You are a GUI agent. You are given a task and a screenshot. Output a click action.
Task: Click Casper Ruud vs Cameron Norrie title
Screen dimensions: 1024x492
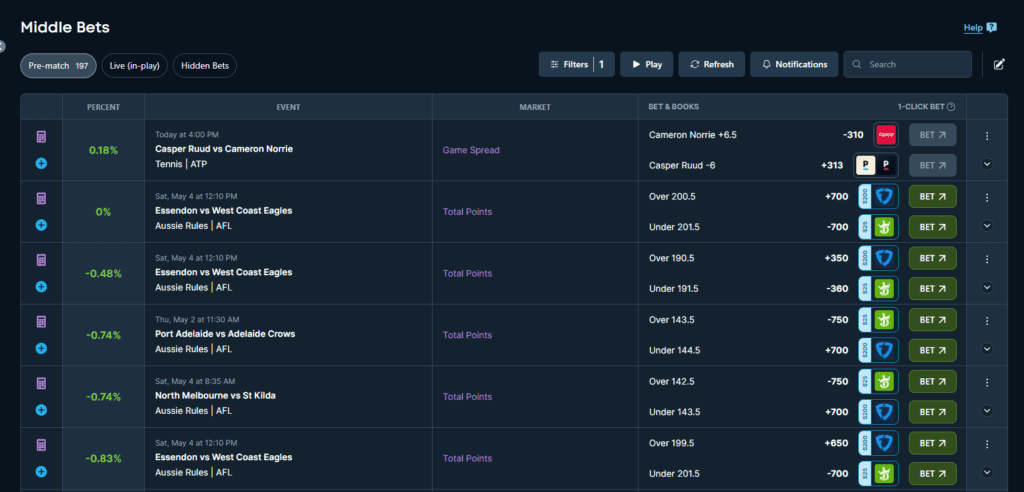[224, 149]
